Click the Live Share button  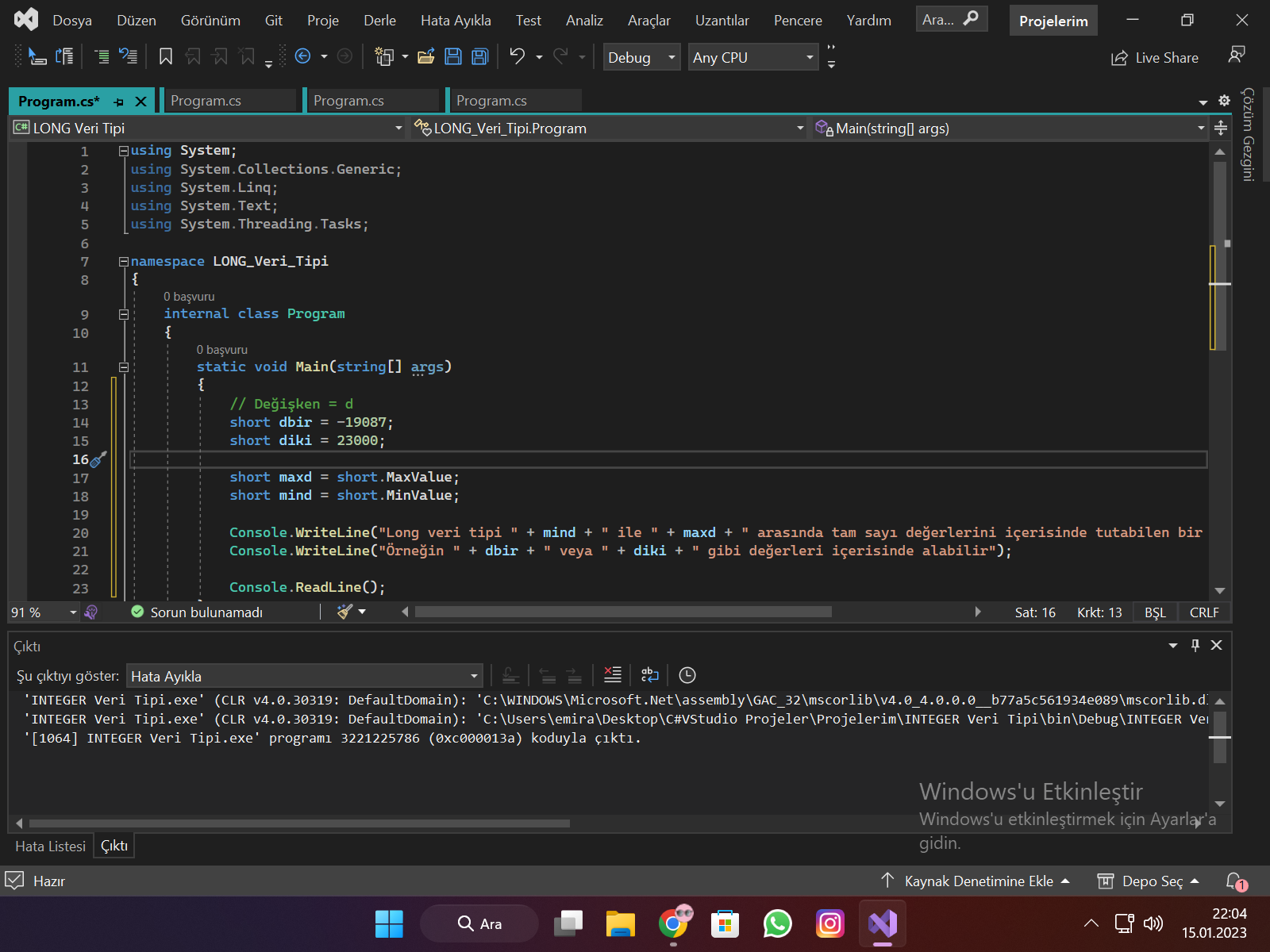click(1155, 58)
